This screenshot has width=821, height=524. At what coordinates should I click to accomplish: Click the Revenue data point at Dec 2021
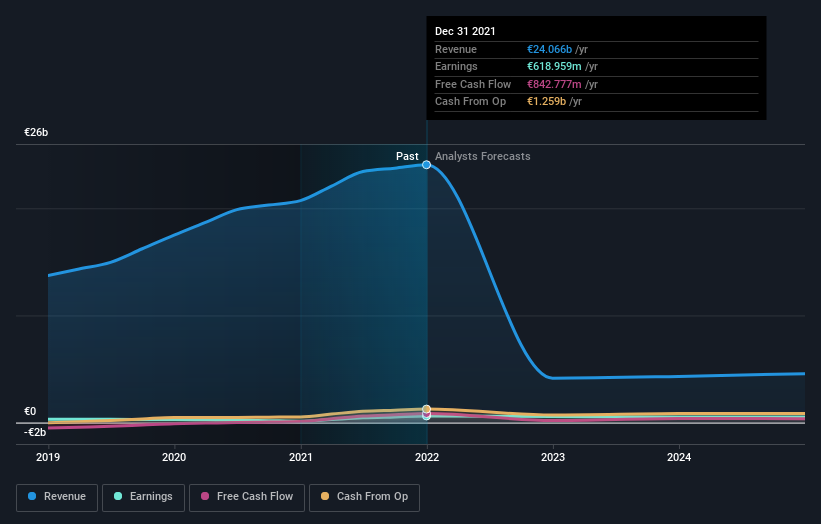click(x=427, y=165)
